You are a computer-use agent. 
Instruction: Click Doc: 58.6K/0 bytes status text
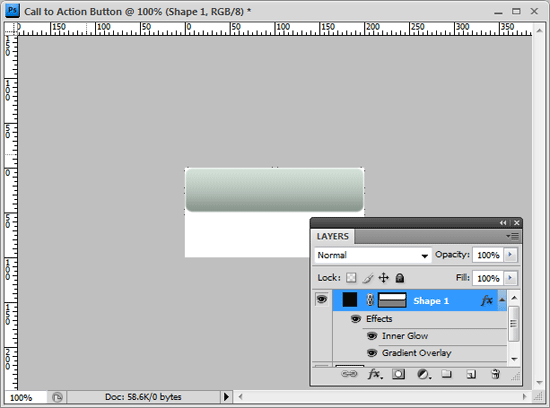(x=143, y=397)
